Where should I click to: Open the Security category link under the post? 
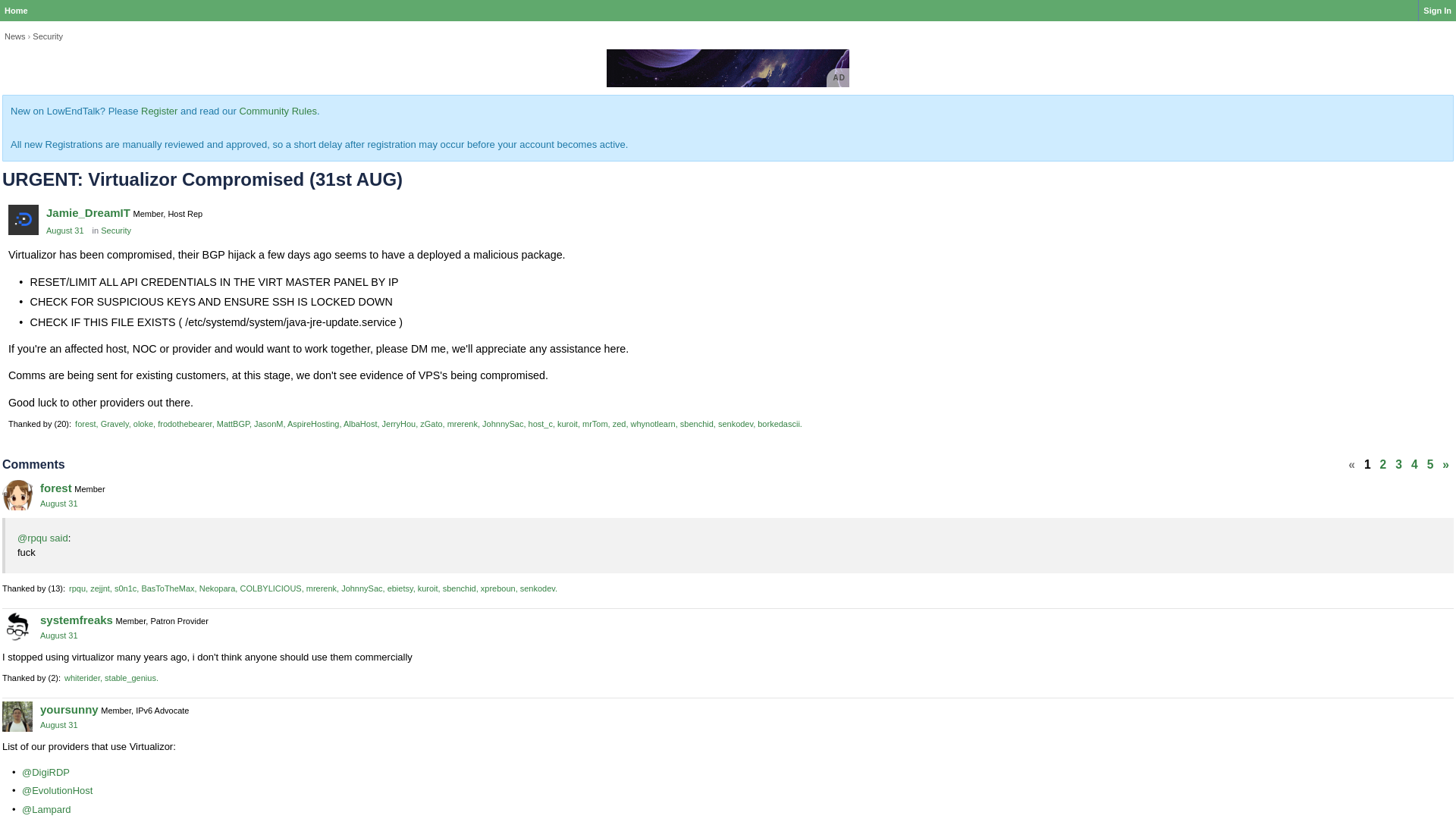pyautogui.click(x=116, y=231)
